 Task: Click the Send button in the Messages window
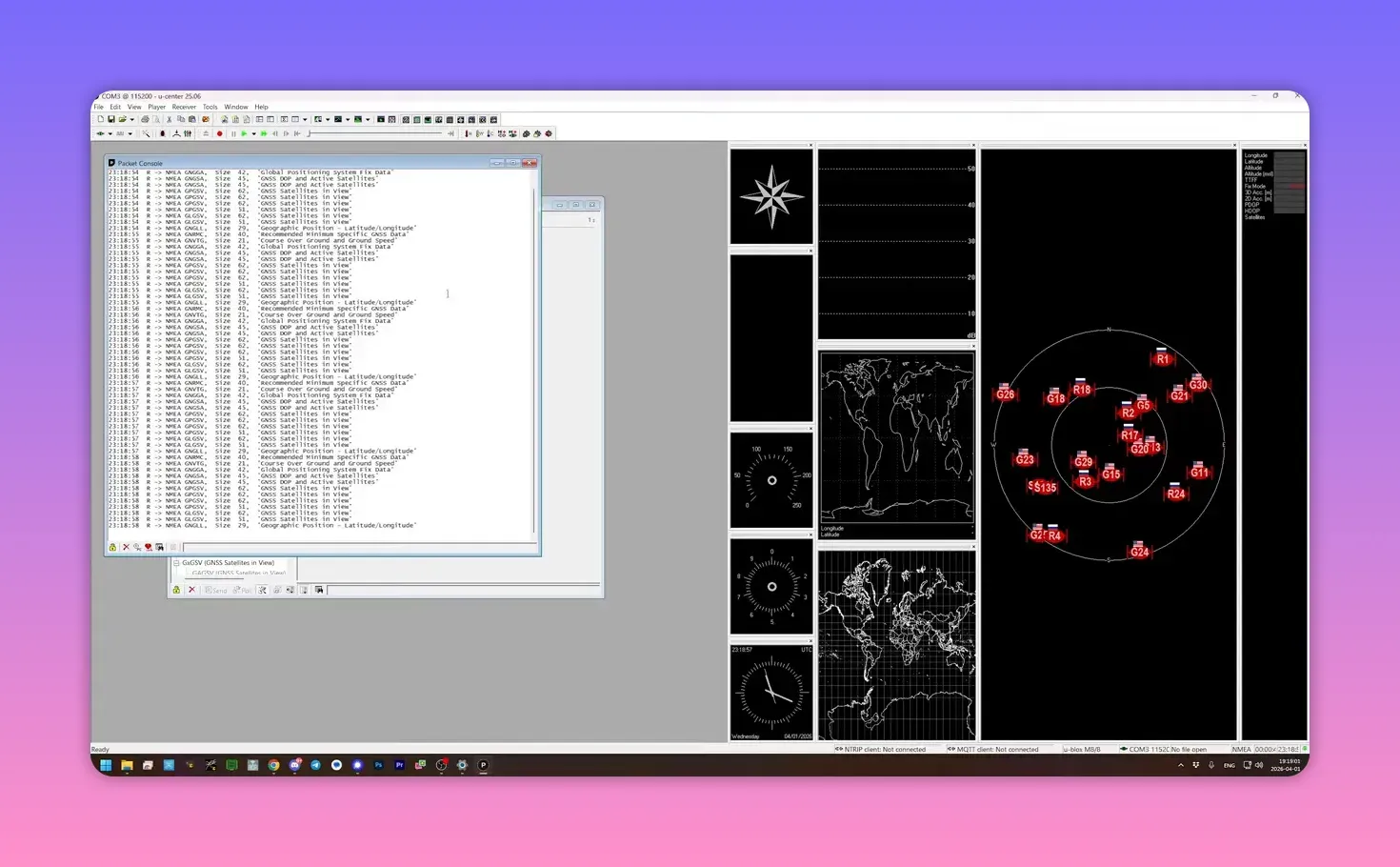[x=216, y=591]
